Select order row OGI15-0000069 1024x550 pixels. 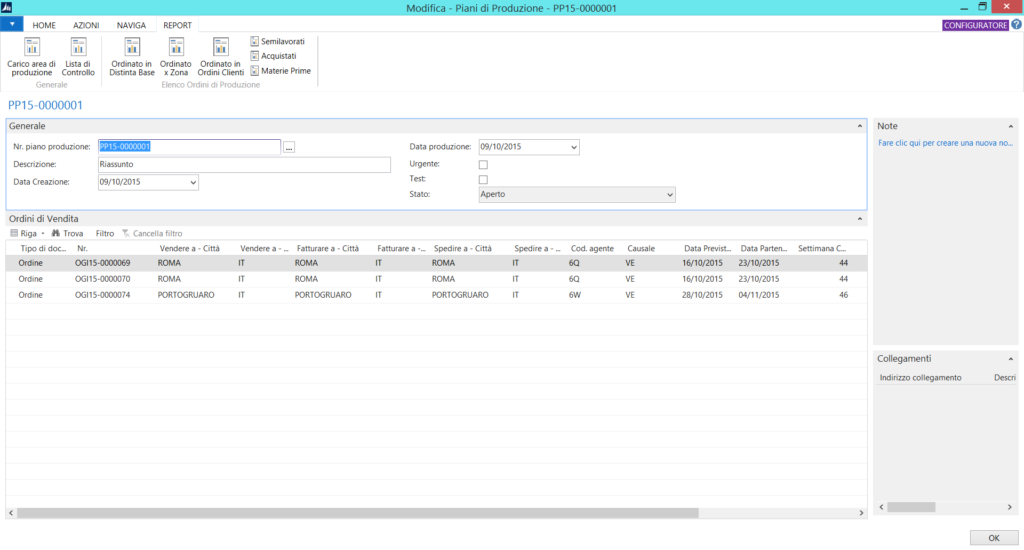[436, 263]
